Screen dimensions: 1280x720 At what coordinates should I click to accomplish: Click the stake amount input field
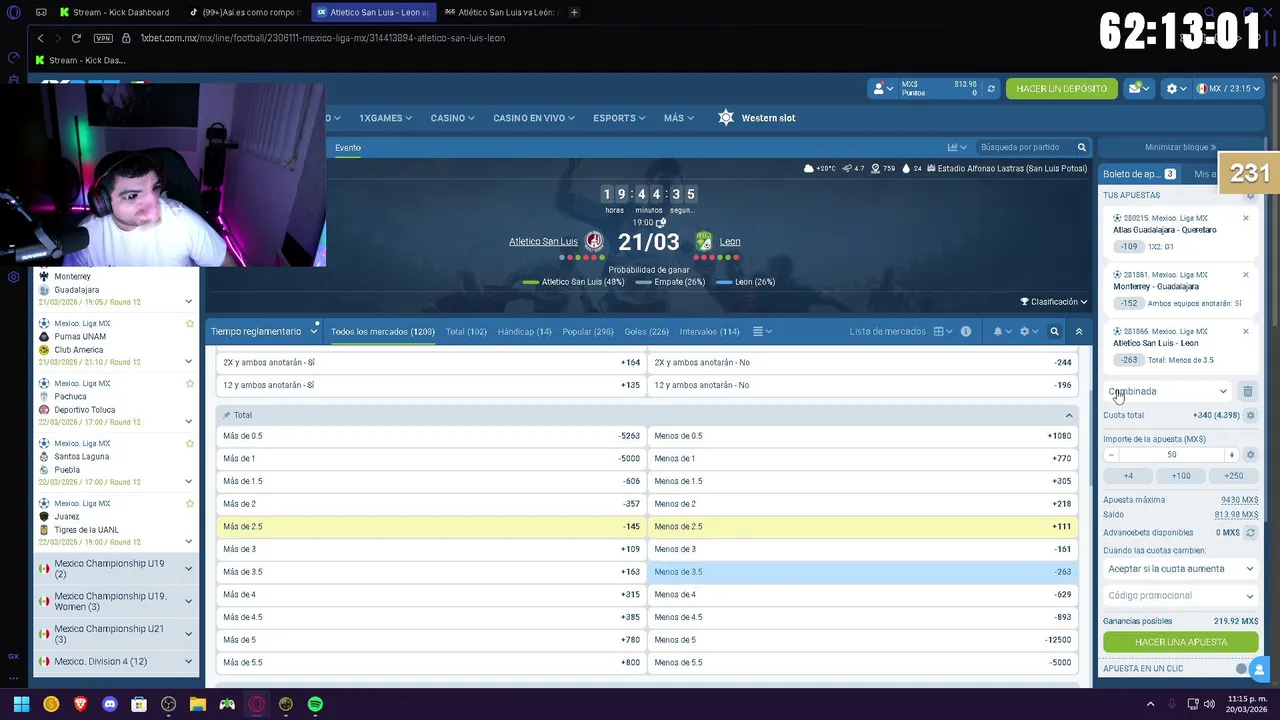tap(1171, 455)
